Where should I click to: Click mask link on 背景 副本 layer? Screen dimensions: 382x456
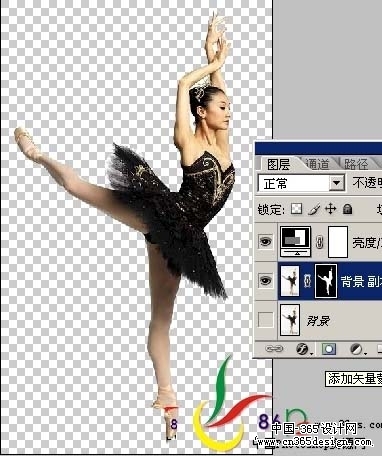(x=307, y=281)
